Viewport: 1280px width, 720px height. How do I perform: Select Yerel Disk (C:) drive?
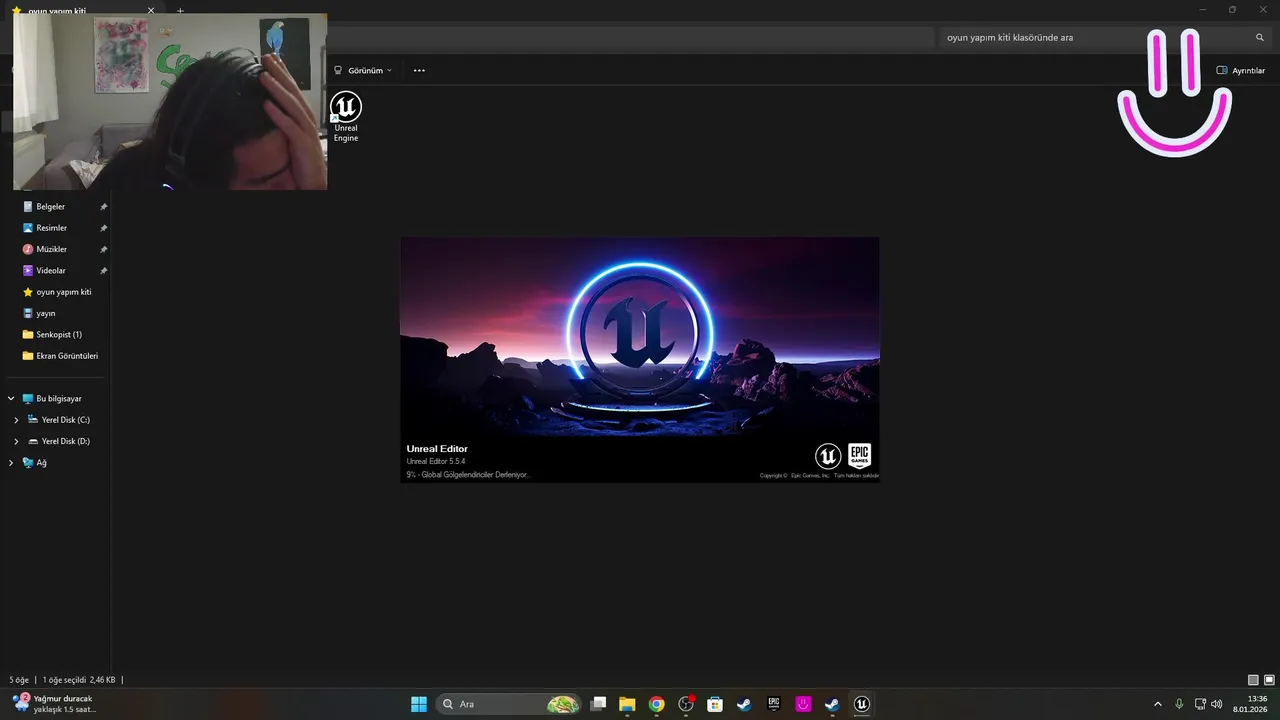coord(60,420)
